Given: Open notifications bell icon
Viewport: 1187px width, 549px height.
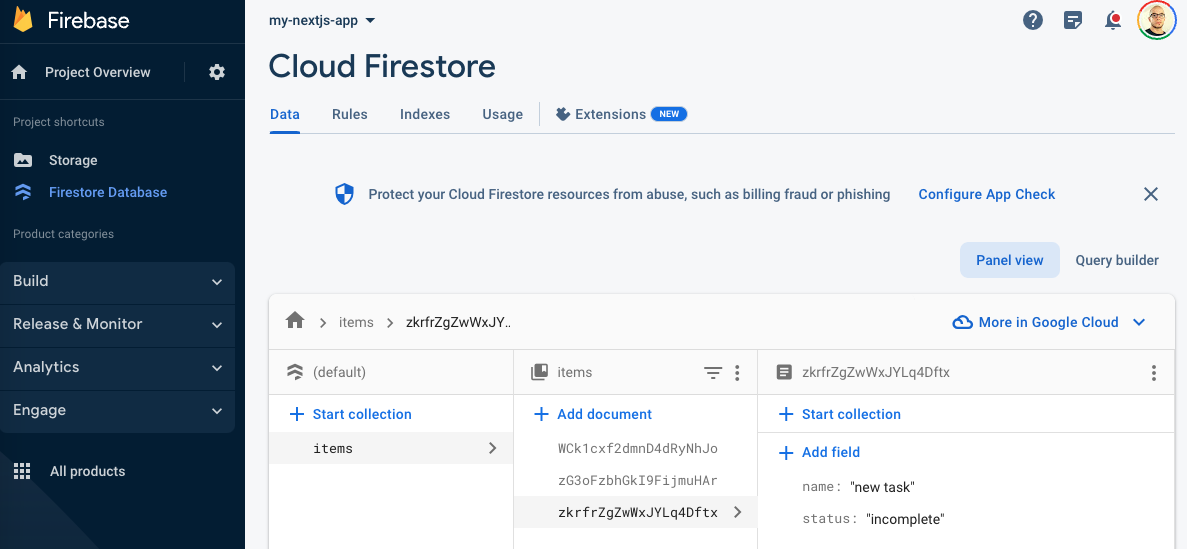Looking at the screenshot, I should click(x=1113, y=20).
